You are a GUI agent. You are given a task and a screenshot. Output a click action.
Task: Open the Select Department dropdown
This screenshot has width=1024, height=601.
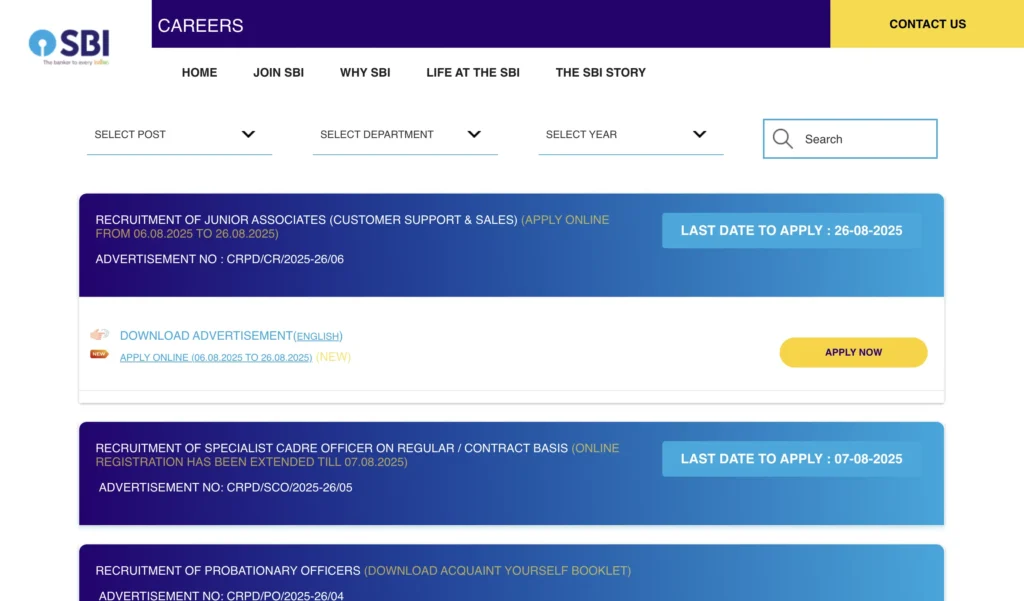[x=404, y=135]
